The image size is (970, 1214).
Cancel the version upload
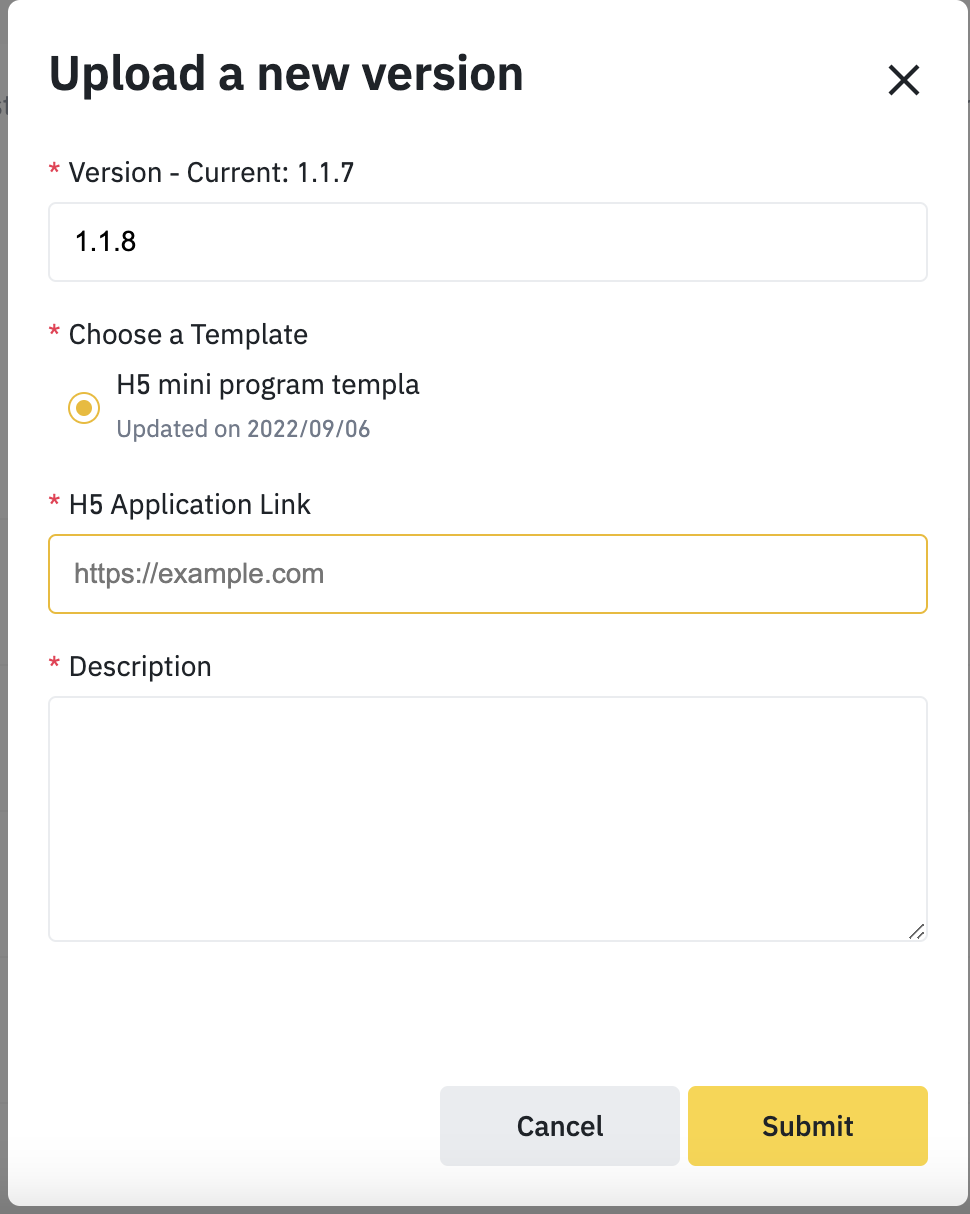[559, 1126]
